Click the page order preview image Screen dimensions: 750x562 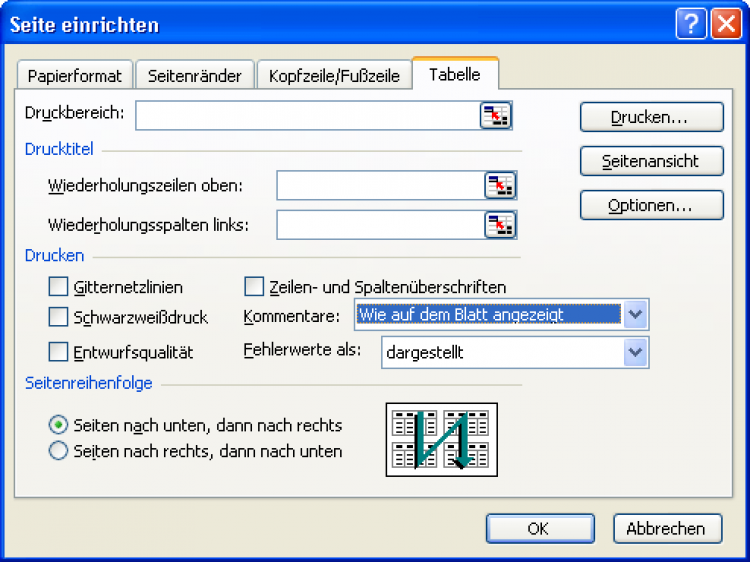[441, 438]
